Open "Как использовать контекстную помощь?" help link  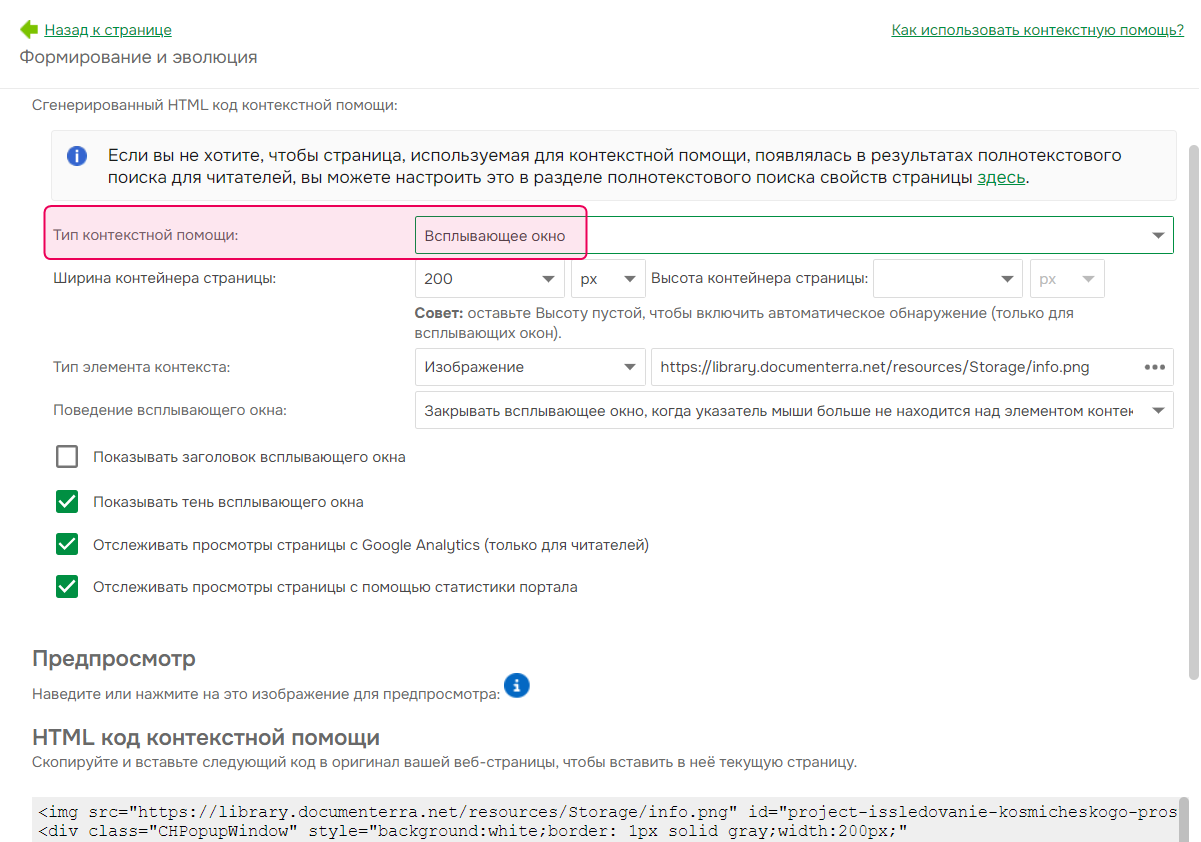(1037, 30)
